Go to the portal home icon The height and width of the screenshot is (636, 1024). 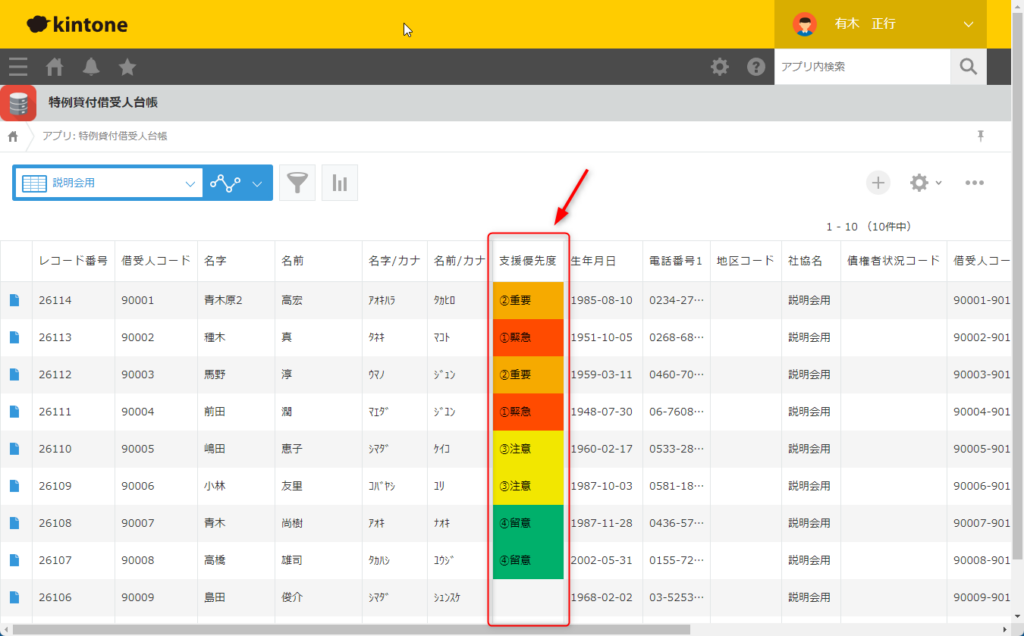point(55,67)
